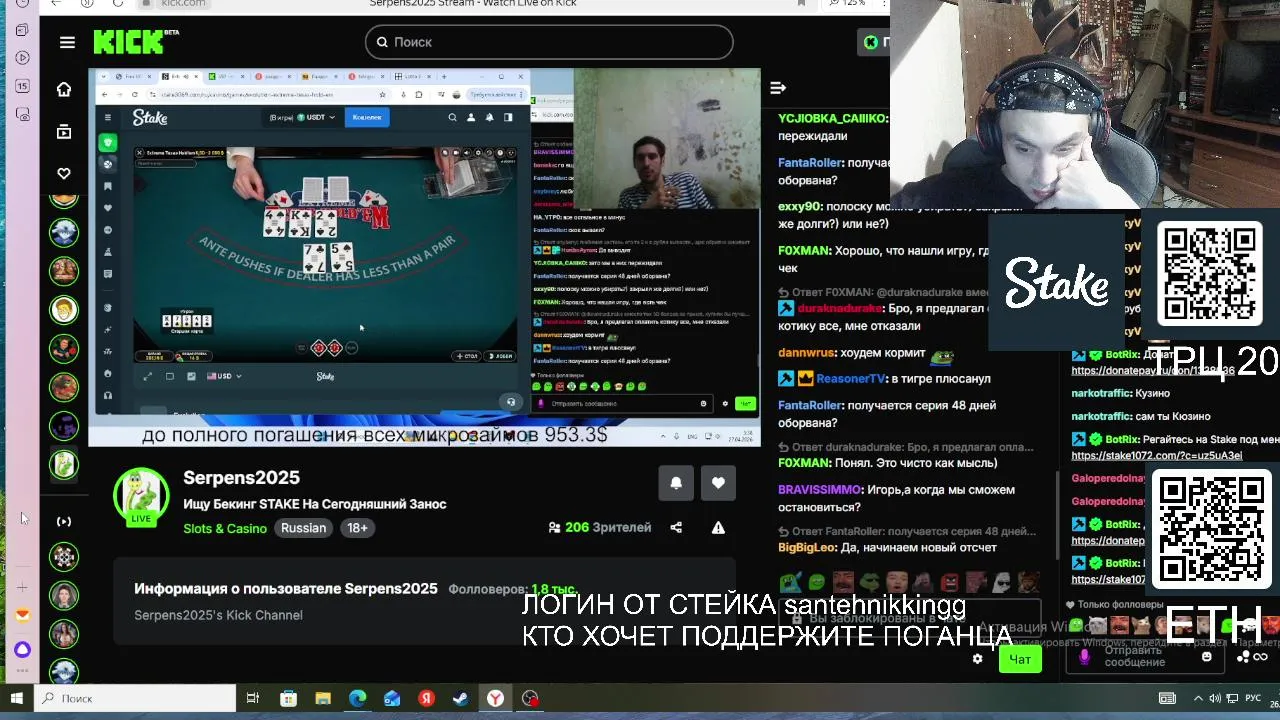Launch Microsoft Store from taskbar
Screen dimensions: 1280x720
coord(288,698)
